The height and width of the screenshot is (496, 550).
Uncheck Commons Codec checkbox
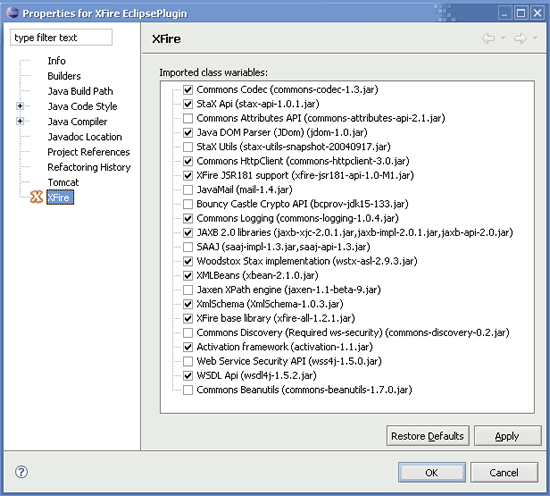pos(188,90)
